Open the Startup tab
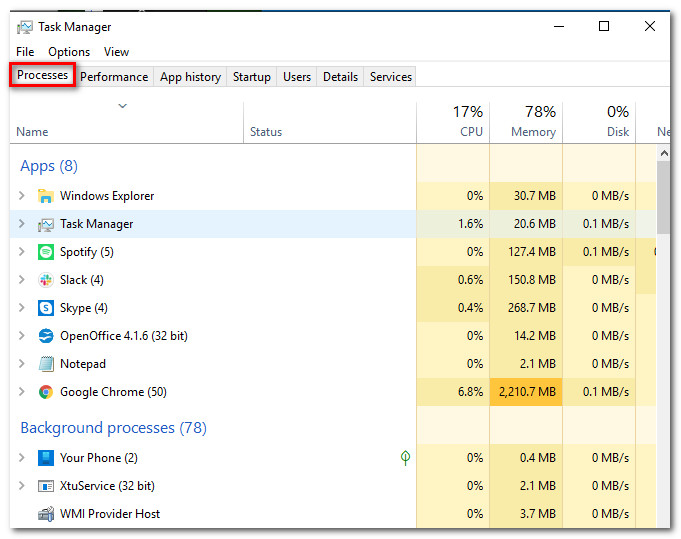This screenshot has width=681, height=539. click(252, 77)
